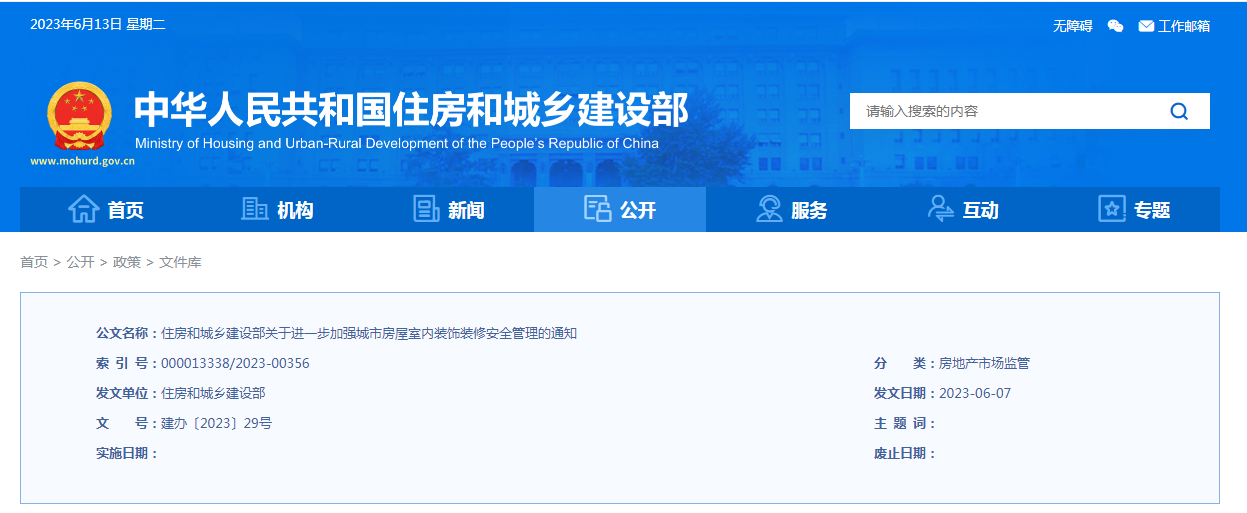Click the www.mohurd.gov.cn website address
This screenshot has height=513, width=1247.
83,160
